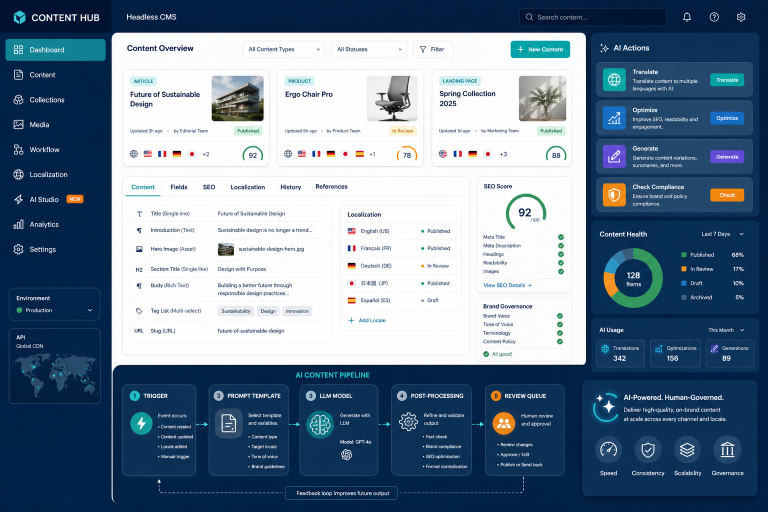
Task: Click the help question mark icon
Action: coord(714,17)
